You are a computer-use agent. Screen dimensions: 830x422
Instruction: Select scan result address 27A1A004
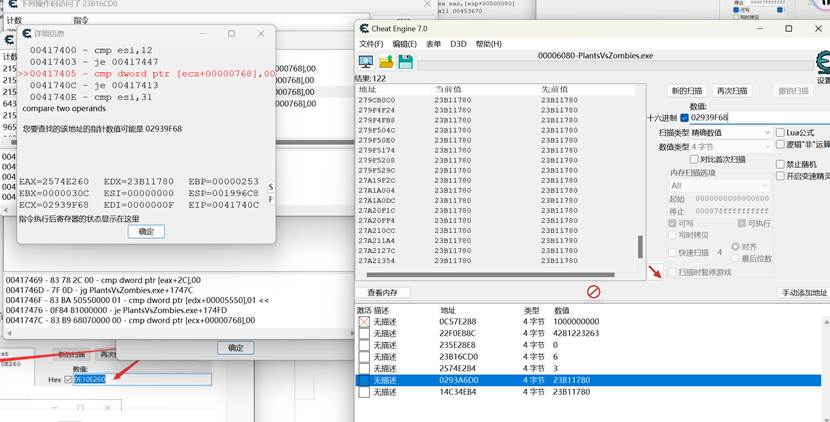(x=376, y=191)
